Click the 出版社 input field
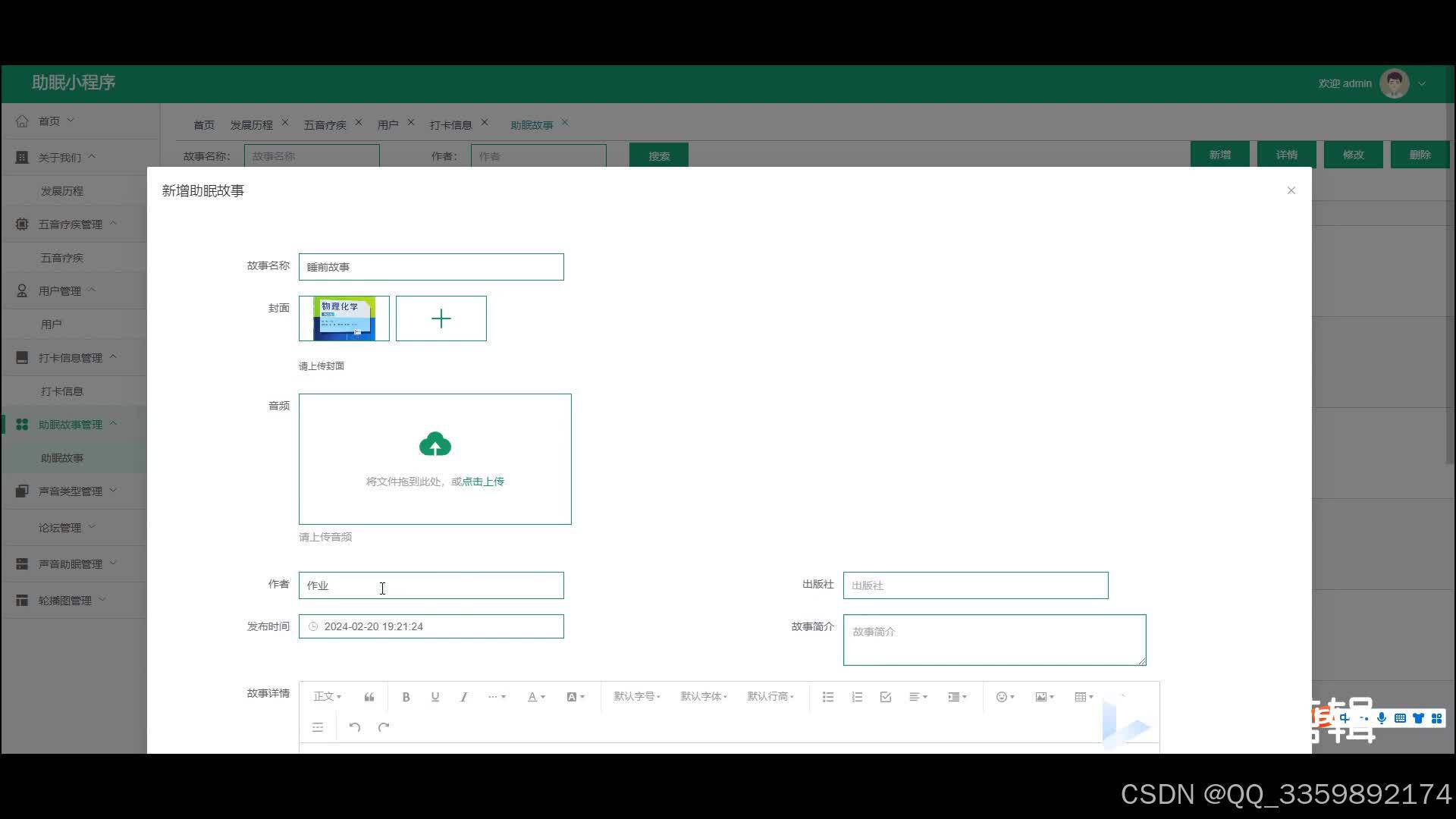 976,585
